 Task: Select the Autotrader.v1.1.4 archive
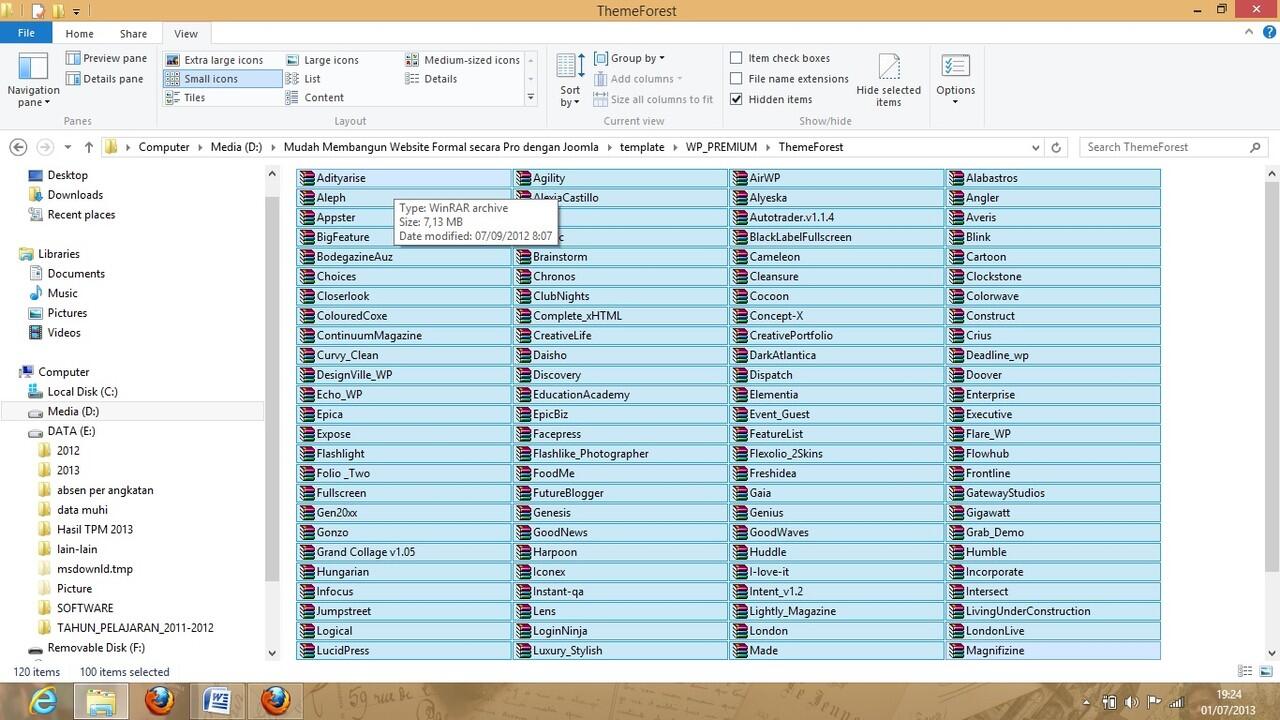837,217
